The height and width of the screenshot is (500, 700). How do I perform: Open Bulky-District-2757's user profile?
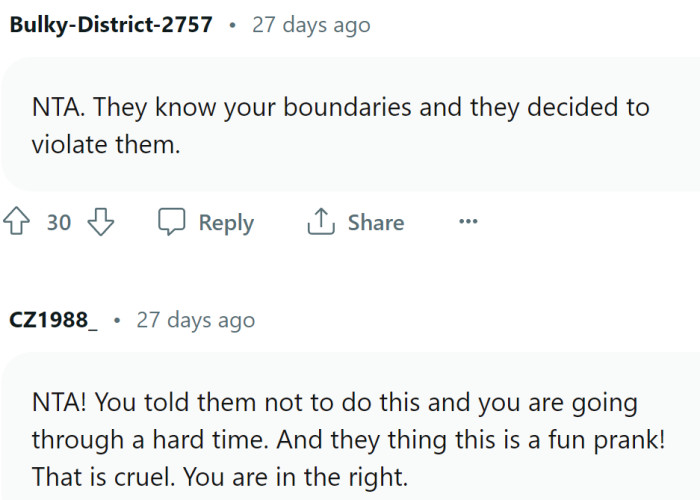(111, 25)
